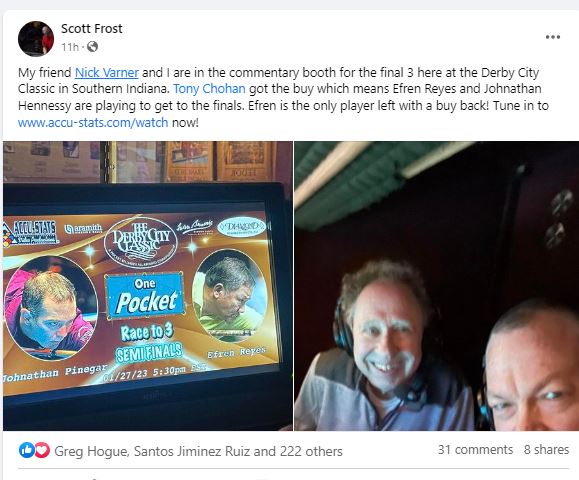Click Greg Hogue in the reactions list

click(91, 451)
